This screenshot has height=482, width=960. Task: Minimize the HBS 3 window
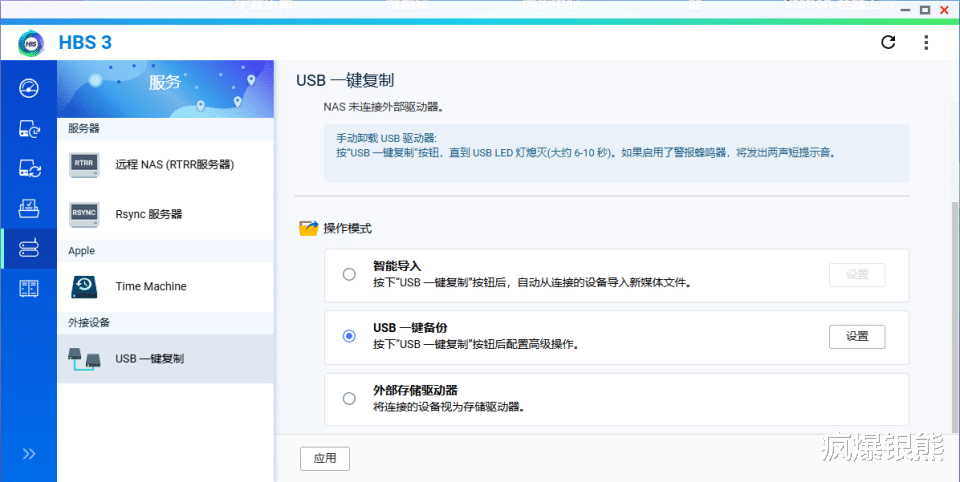pos(906,10)
